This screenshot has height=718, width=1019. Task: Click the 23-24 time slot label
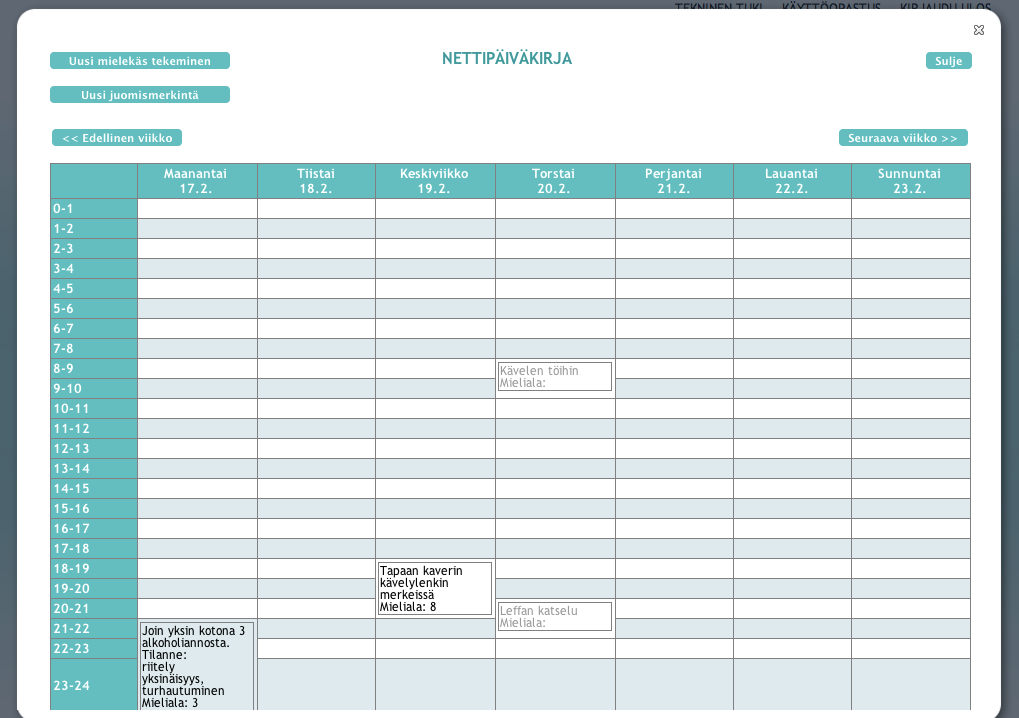coord(94,685)
